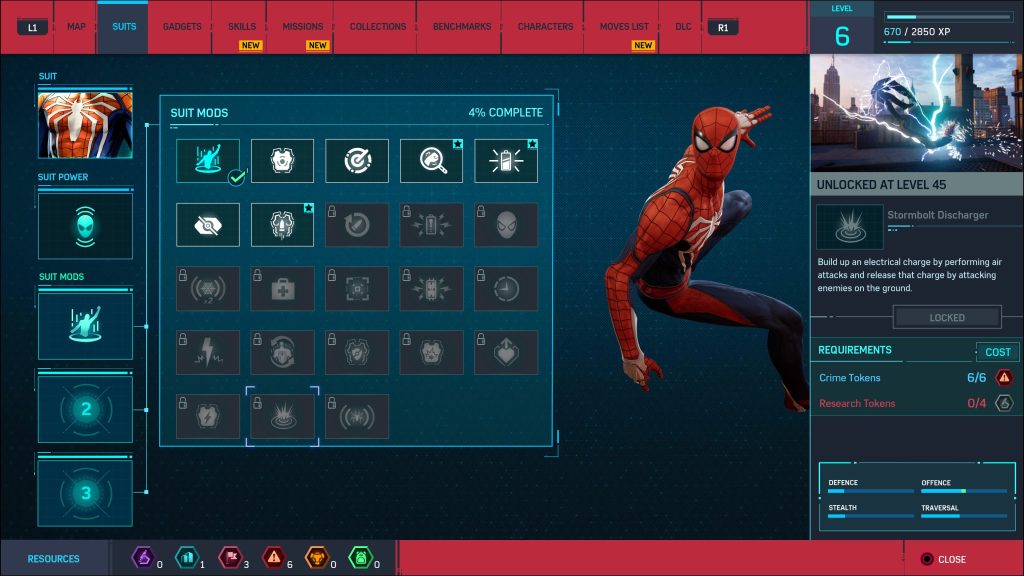The image size is (1024, 576).
Task: Select the locked medkit suit mod
Action: coord(282,288)
